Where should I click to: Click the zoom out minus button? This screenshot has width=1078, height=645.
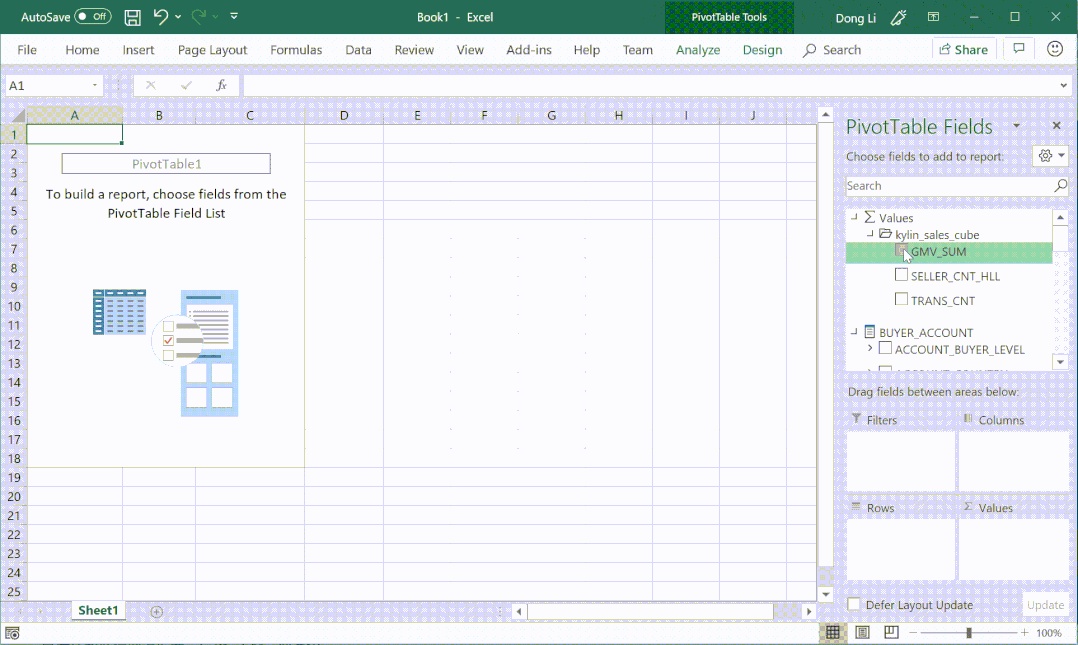tap(913, 633)
